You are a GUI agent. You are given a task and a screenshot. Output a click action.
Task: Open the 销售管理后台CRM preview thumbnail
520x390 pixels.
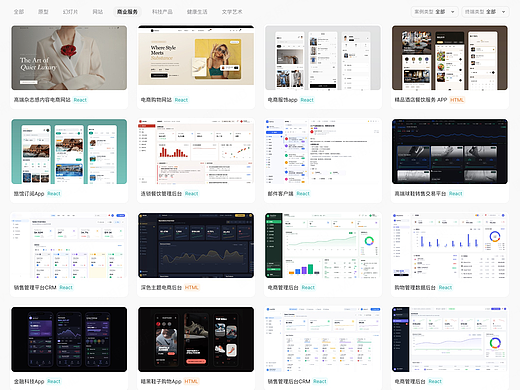pyautogui.click(x=323, y=339)
